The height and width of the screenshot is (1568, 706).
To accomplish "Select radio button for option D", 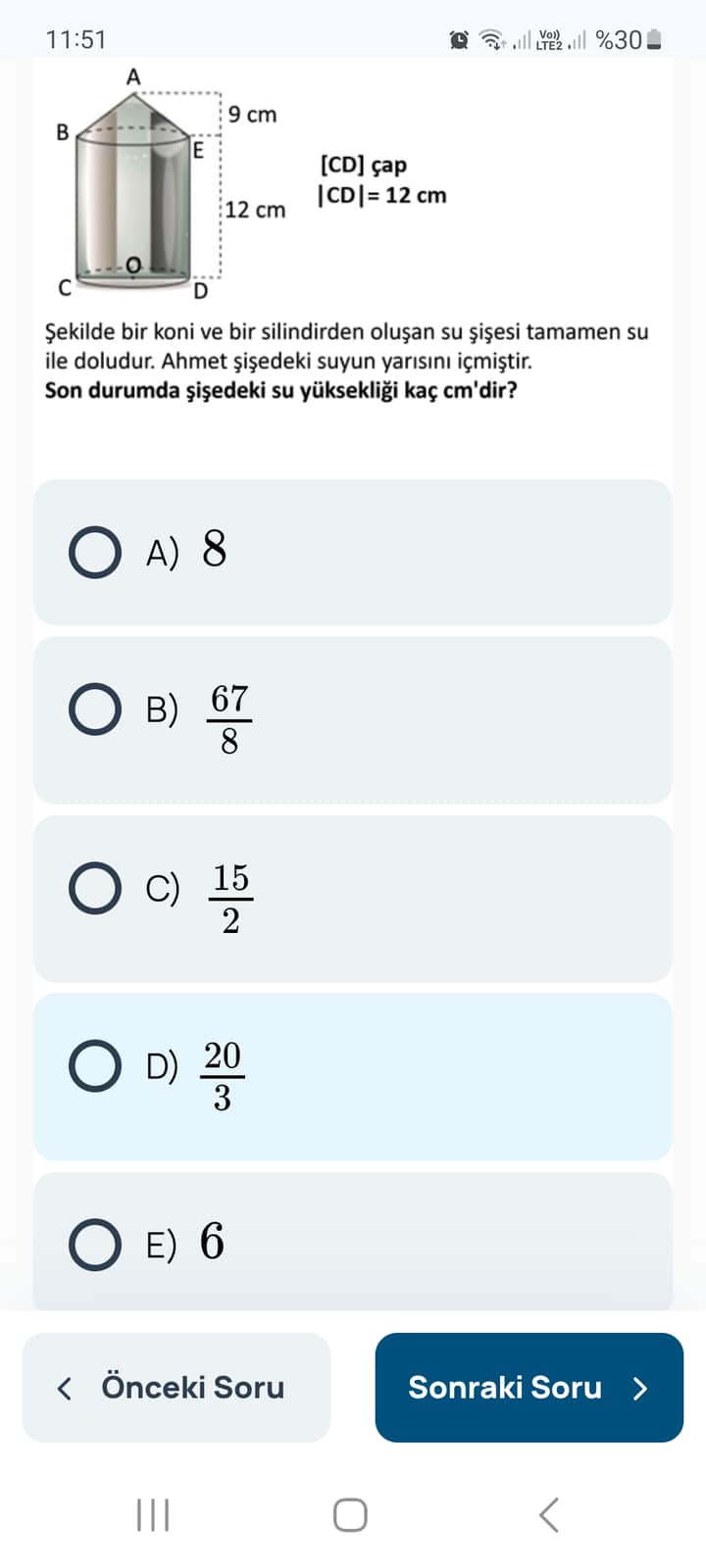I will tap(95, 1066).
